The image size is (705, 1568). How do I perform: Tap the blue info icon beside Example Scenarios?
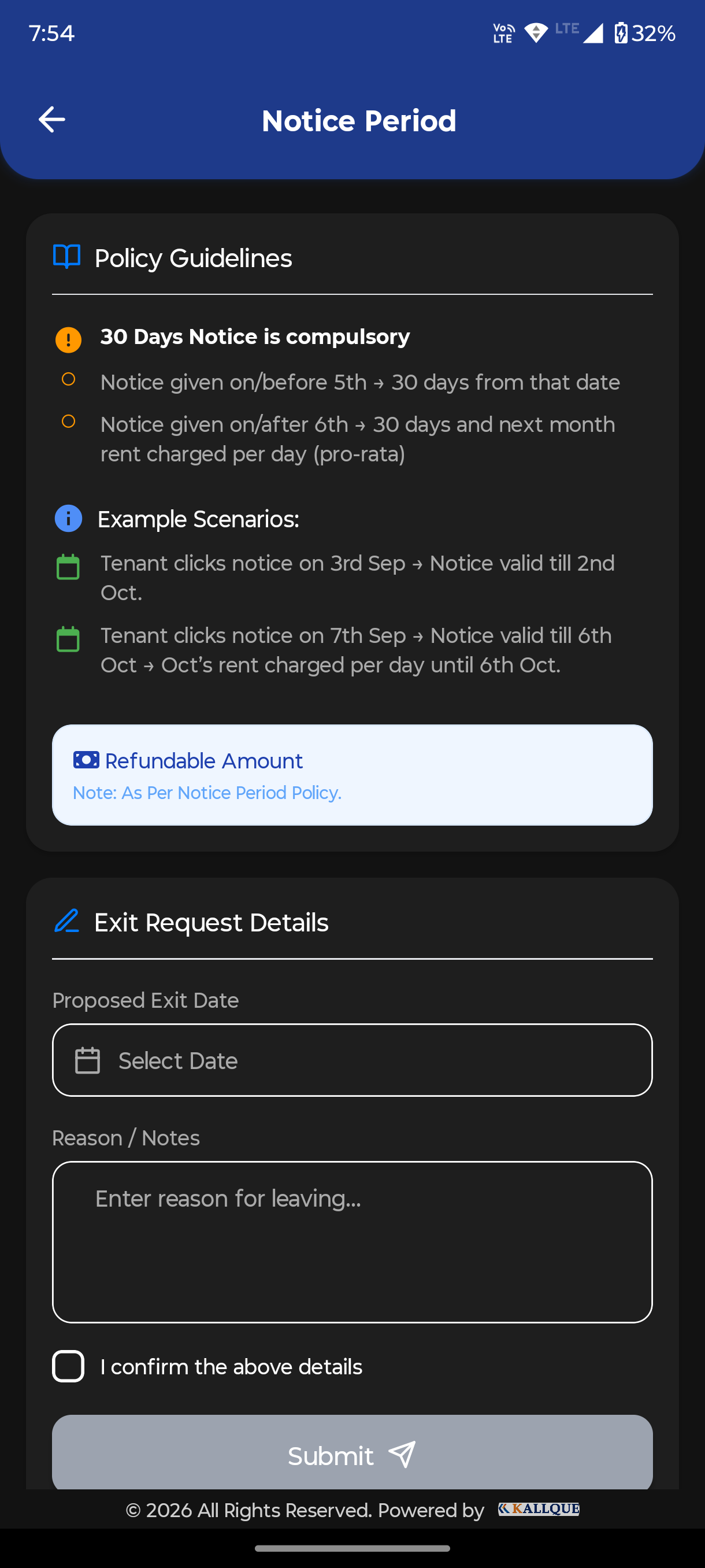pos(68,519)
